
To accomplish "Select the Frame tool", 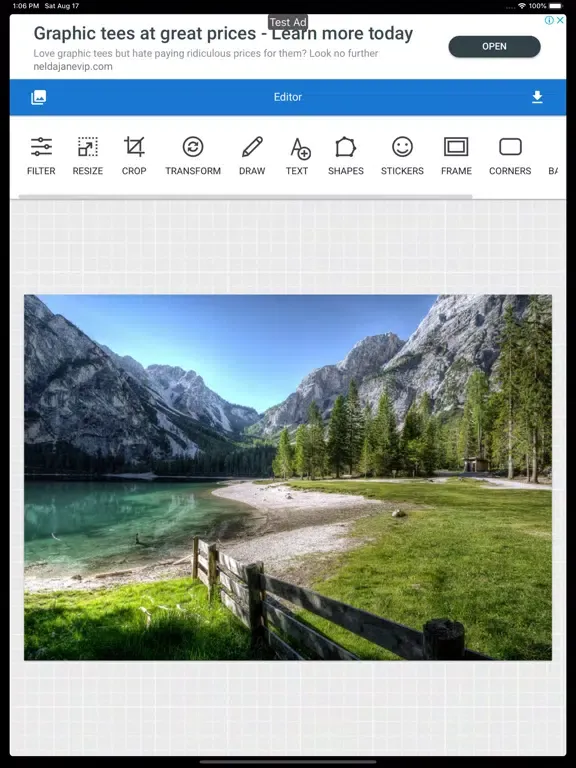I will [x=456, y=156].
